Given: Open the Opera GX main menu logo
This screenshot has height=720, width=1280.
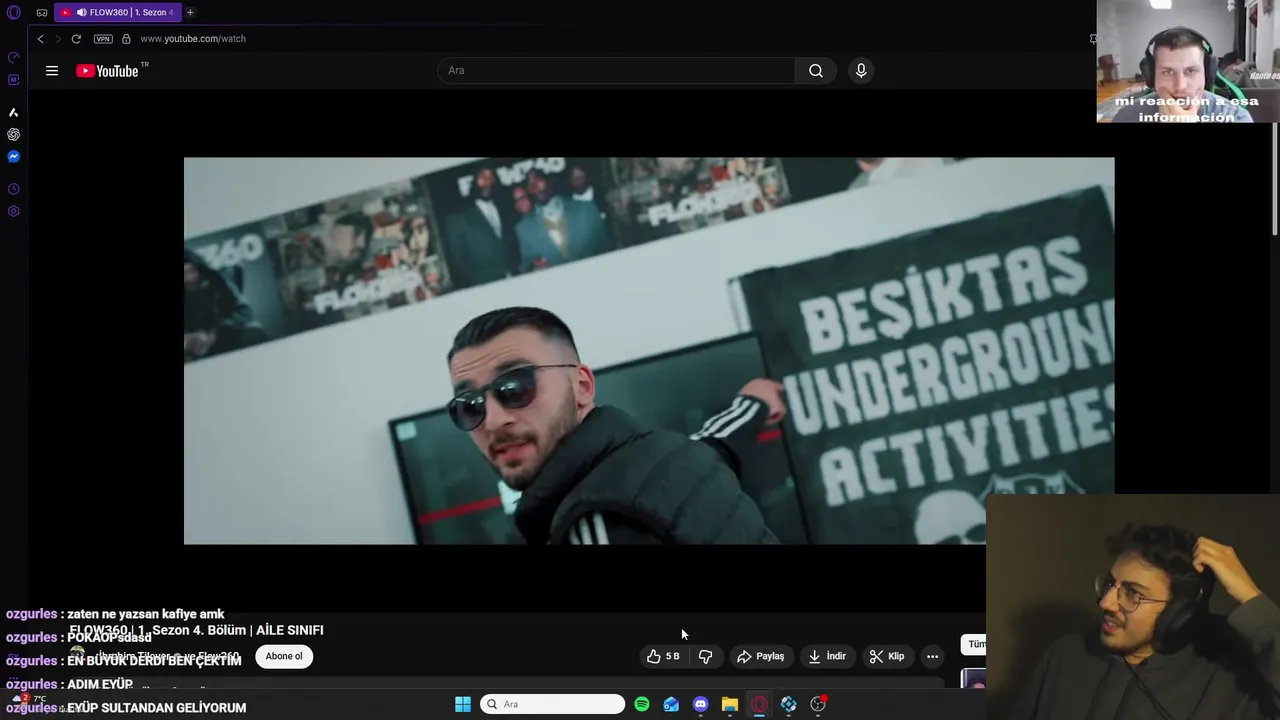Looking at the screenshot, I should (x=14, y=13).
